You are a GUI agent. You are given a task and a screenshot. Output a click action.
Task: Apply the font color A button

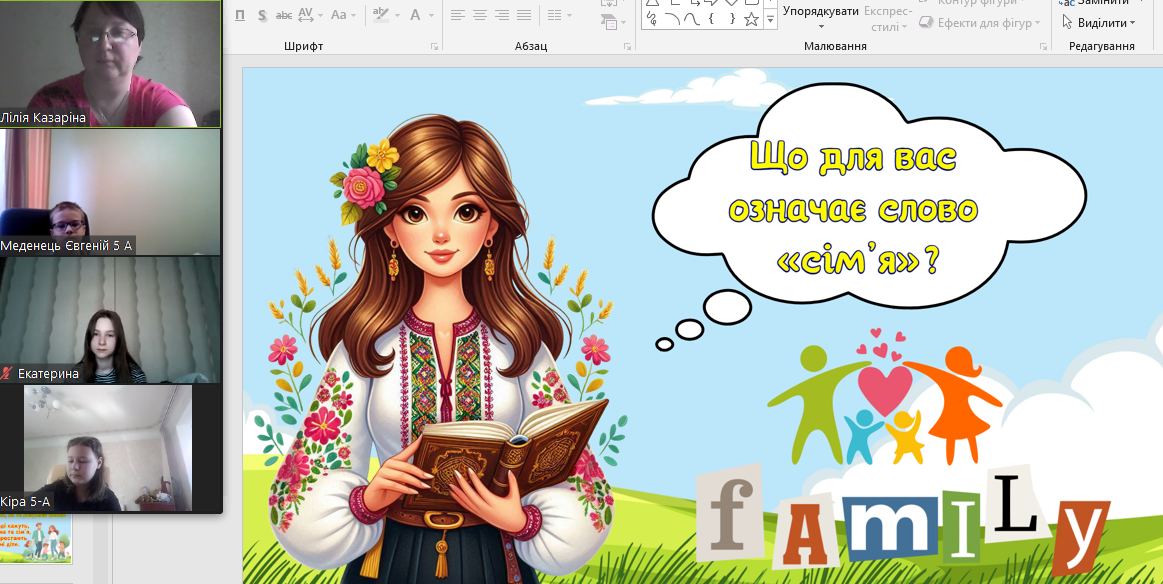[x=415, y=15]
